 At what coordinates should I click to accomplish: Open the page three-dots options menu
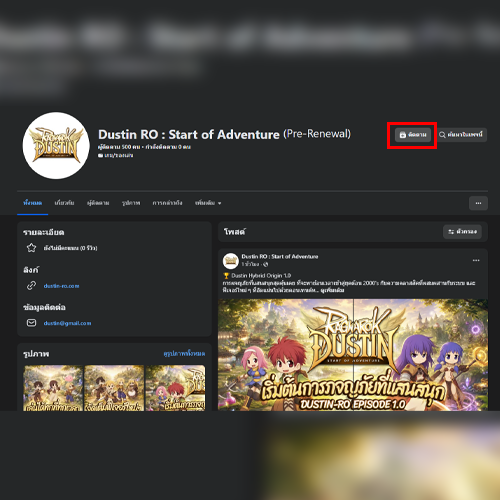[478, 203]
